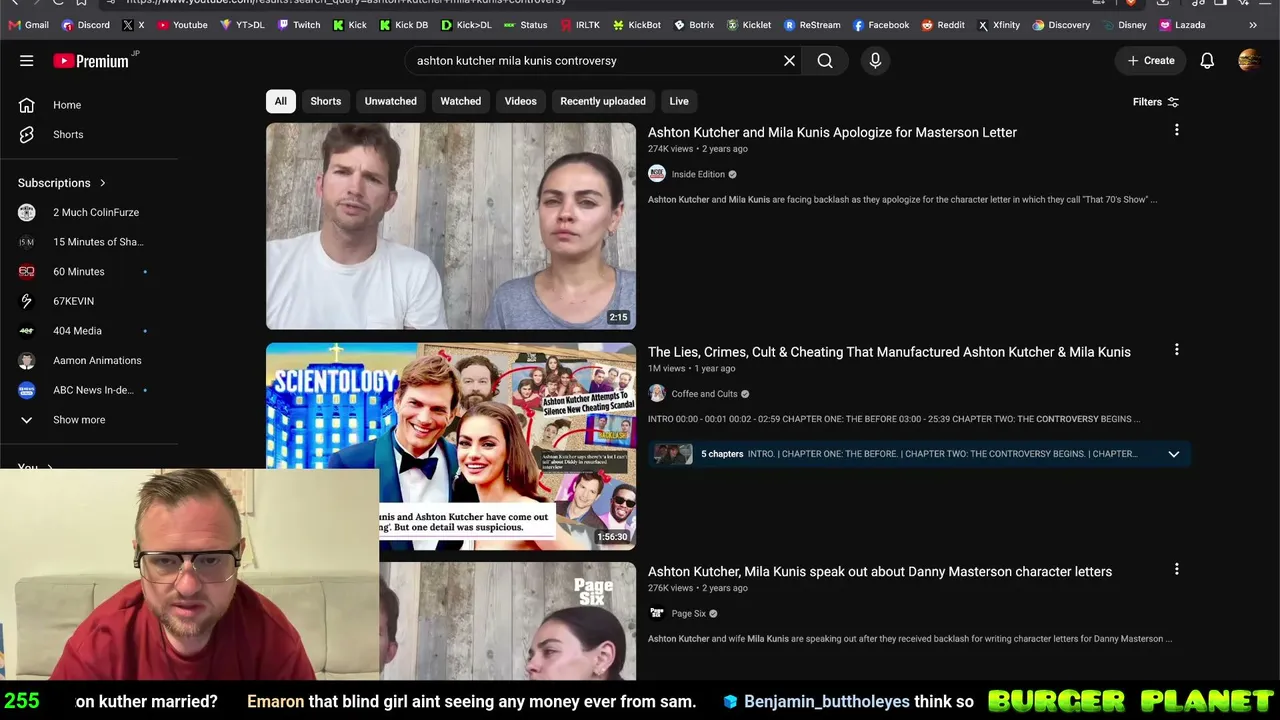This screenshot has height=720, width=1280.
Task: Open the YouTube hamburger guide menu
Action: coord(27,61)
